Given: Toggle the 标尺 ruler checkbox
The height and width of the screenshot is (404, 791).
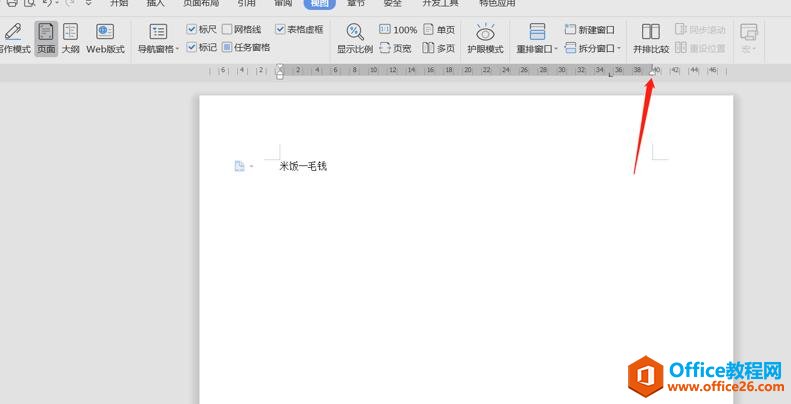Looking at the screenshot, I should pyautogui.click(x=193, y=30).
